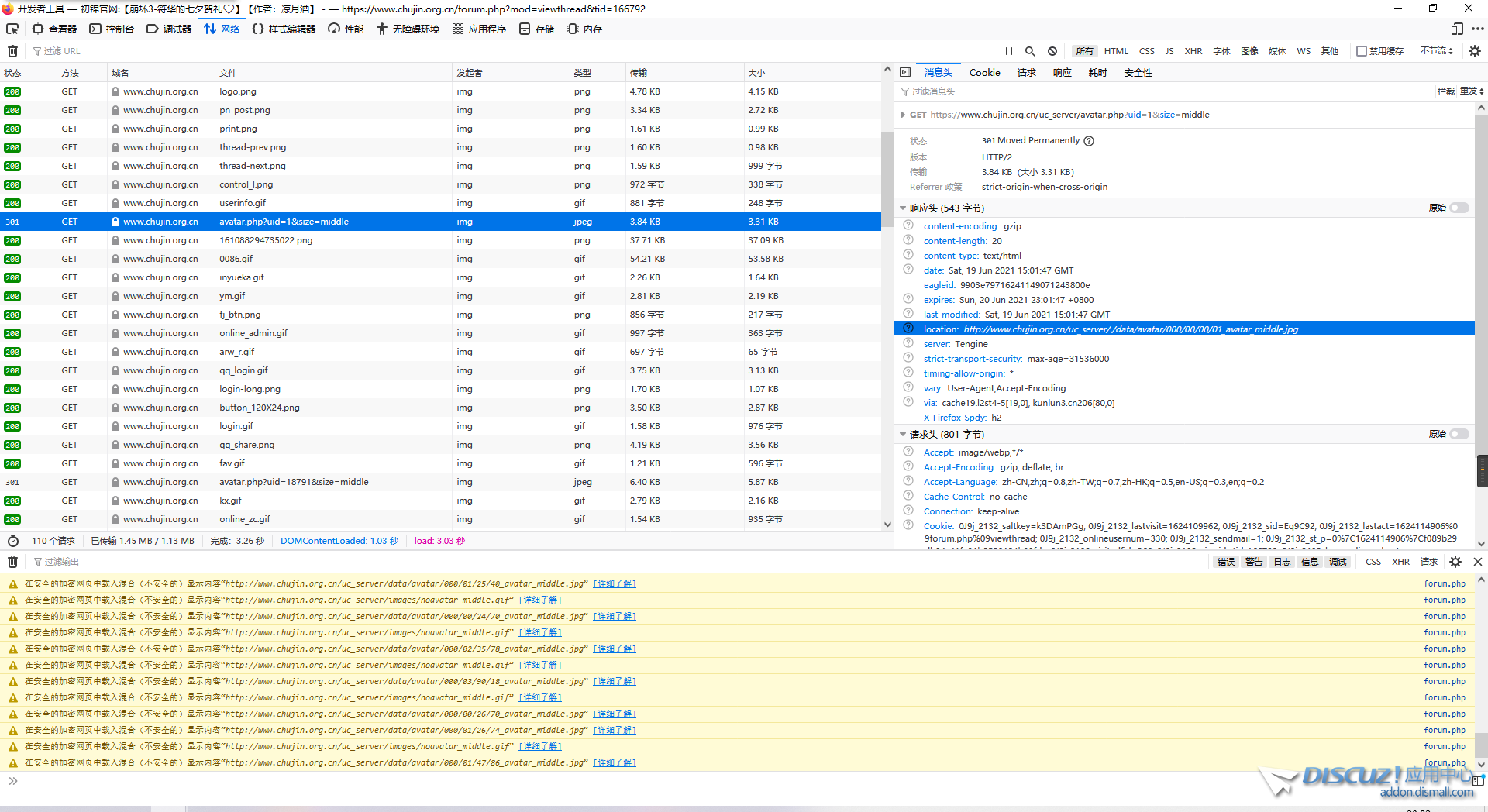Filter requests by images (图像)
This screenshot has width=1488, height=812.
(1249, 51)
